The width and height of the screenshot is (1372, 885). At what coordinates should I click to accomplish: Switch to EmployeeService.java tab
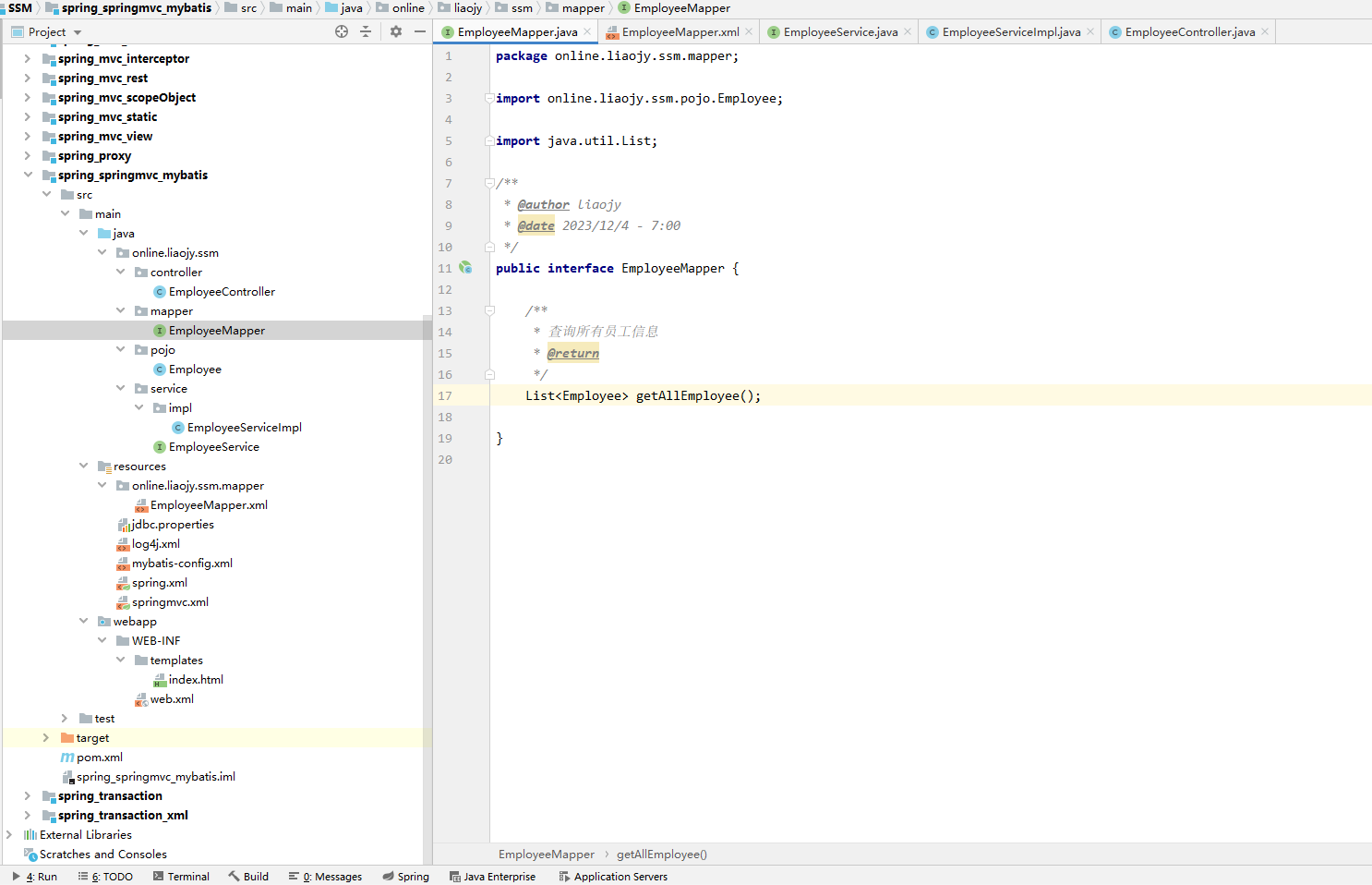(x=840, y=31)
